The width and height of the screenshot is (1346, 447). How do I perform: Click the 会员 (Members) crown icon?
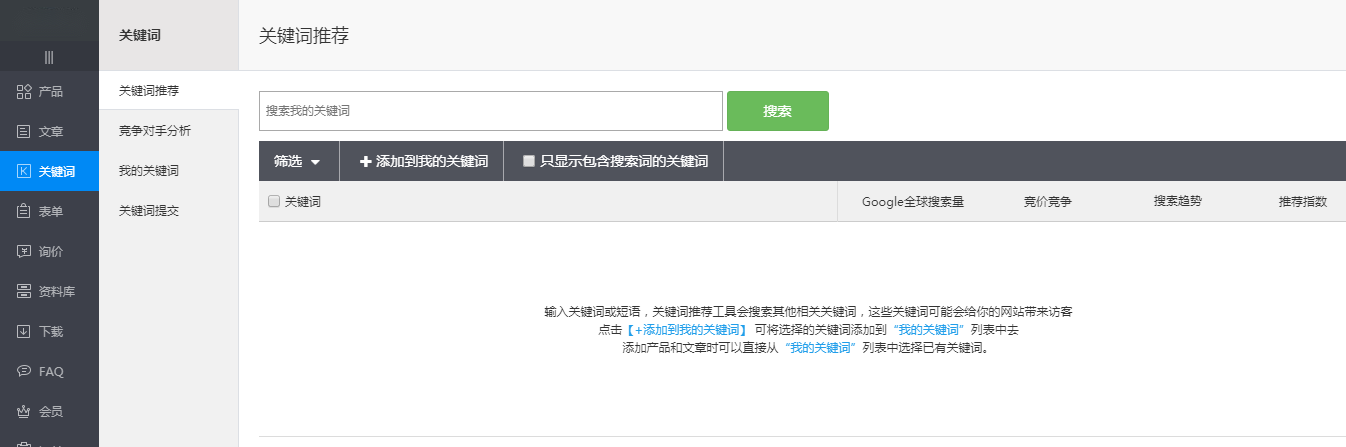click(25, 411)
